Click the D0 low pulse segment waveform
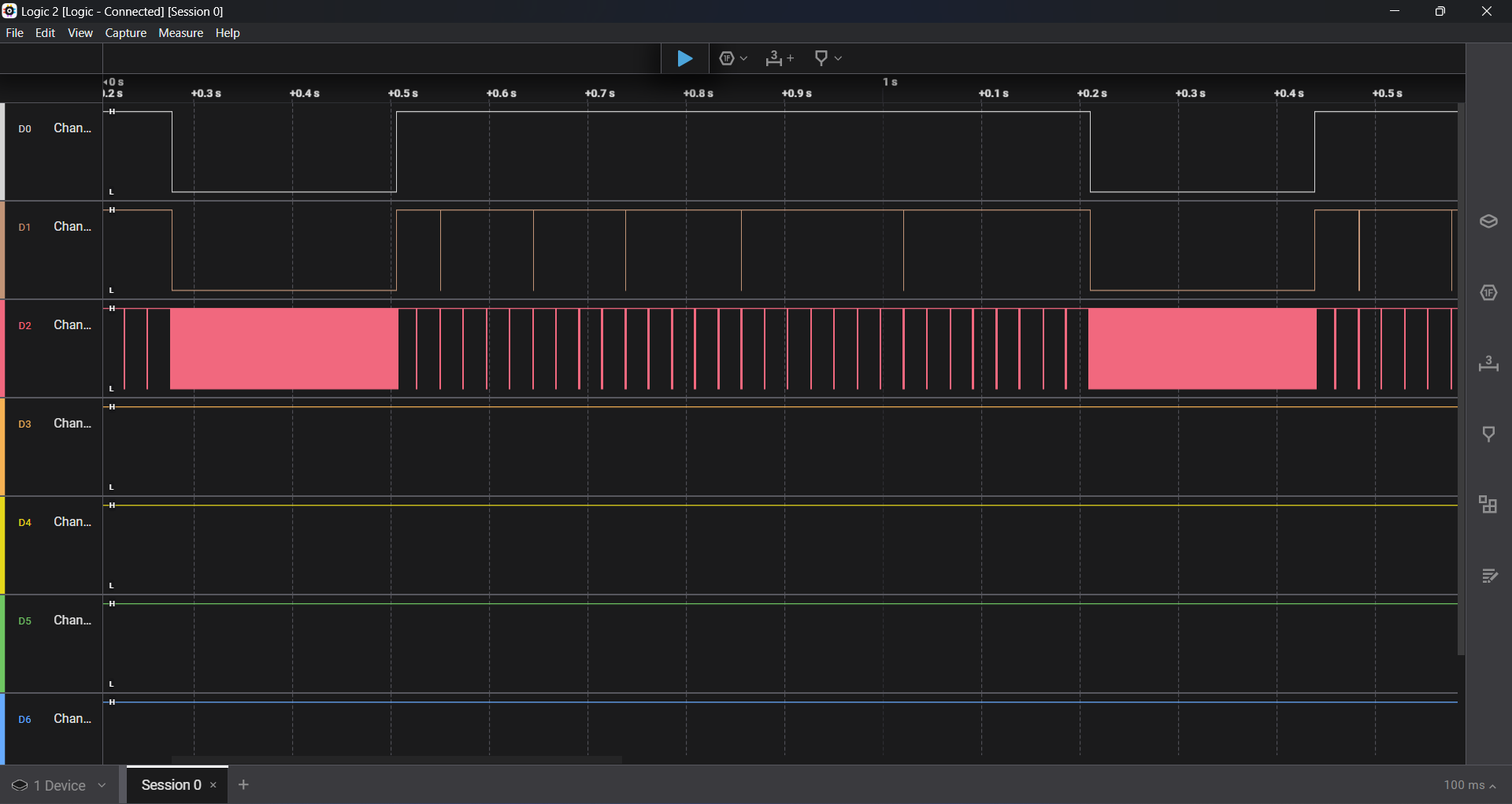Screen dimensions: 1512x804 284,191
